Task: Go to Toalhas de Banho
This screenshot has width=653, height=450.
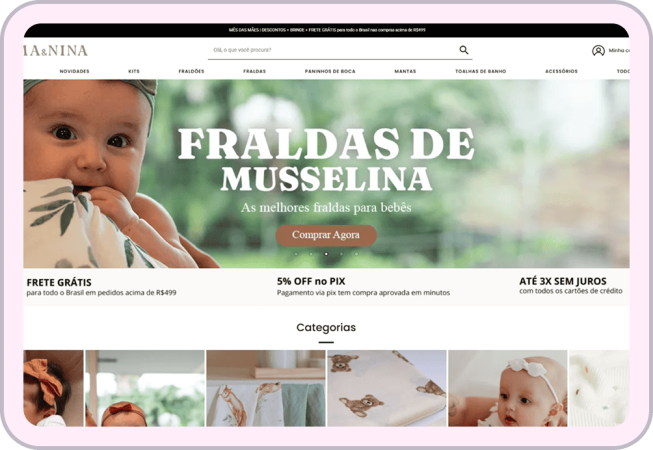Action: 481,71
